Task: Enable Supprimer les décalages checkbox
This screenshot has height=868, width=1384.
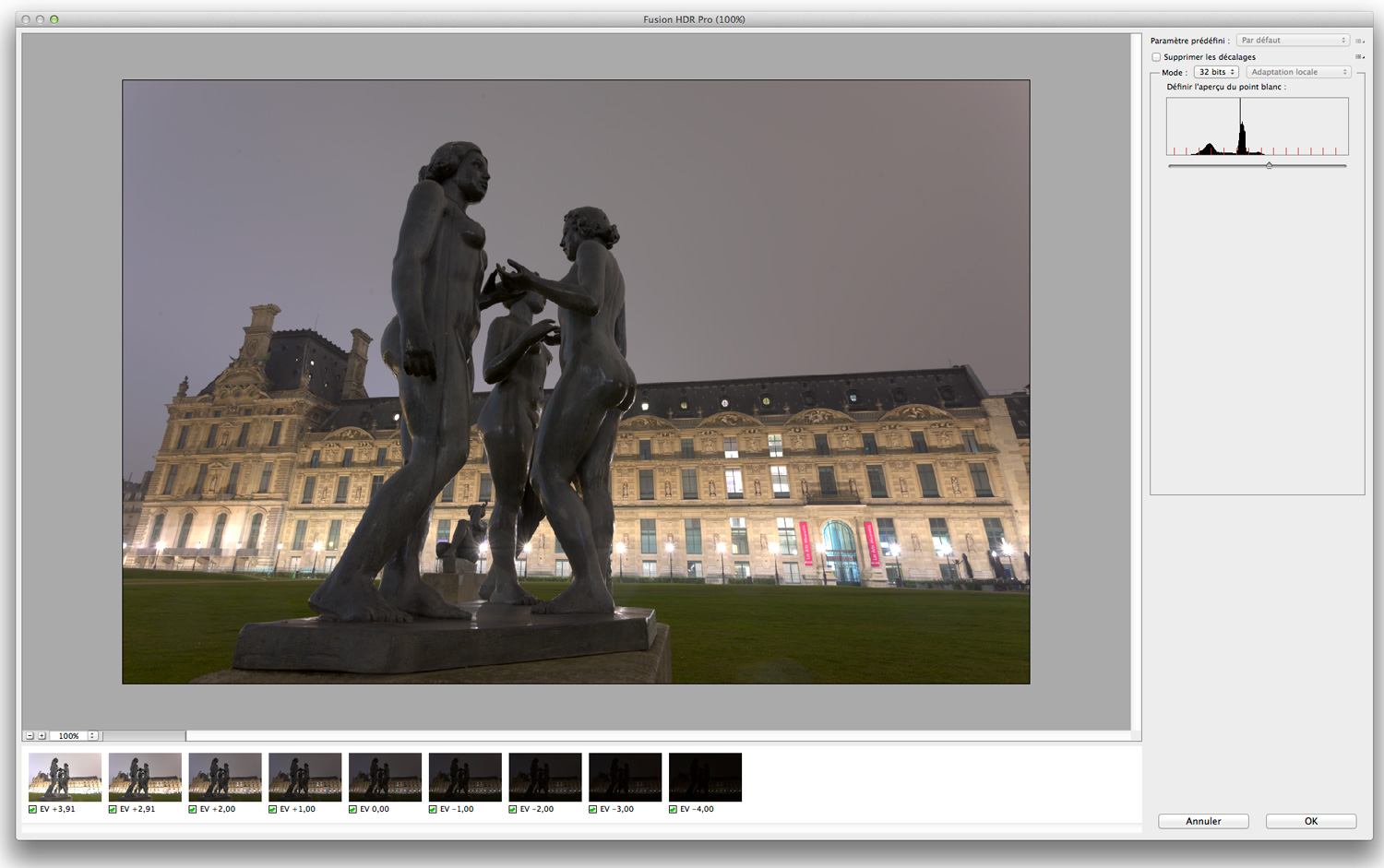Action: pyautogui.click(x=1156, y=57)
